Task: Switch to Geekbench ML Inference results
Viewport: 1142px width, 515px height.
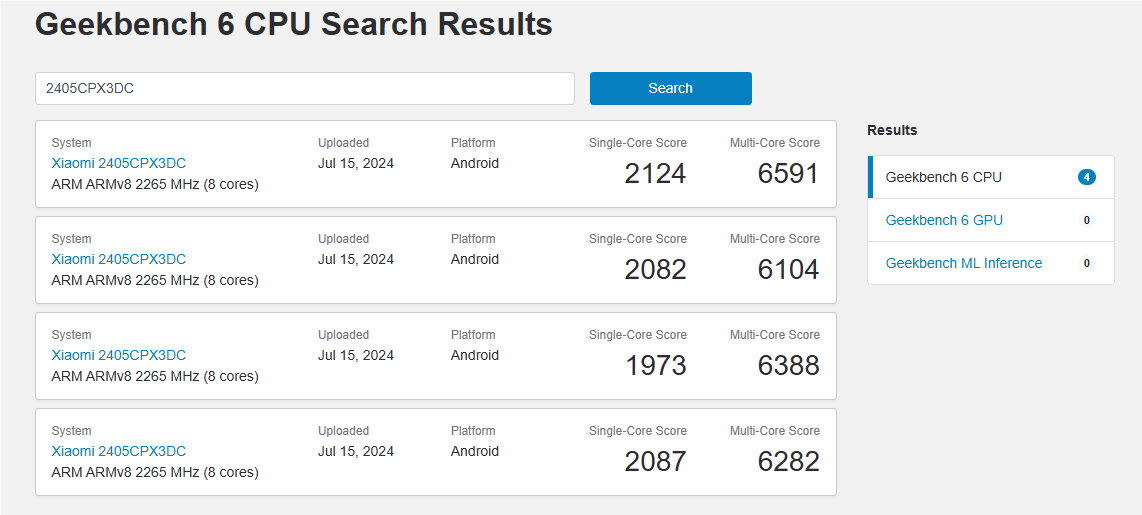Action: [963, 263]
